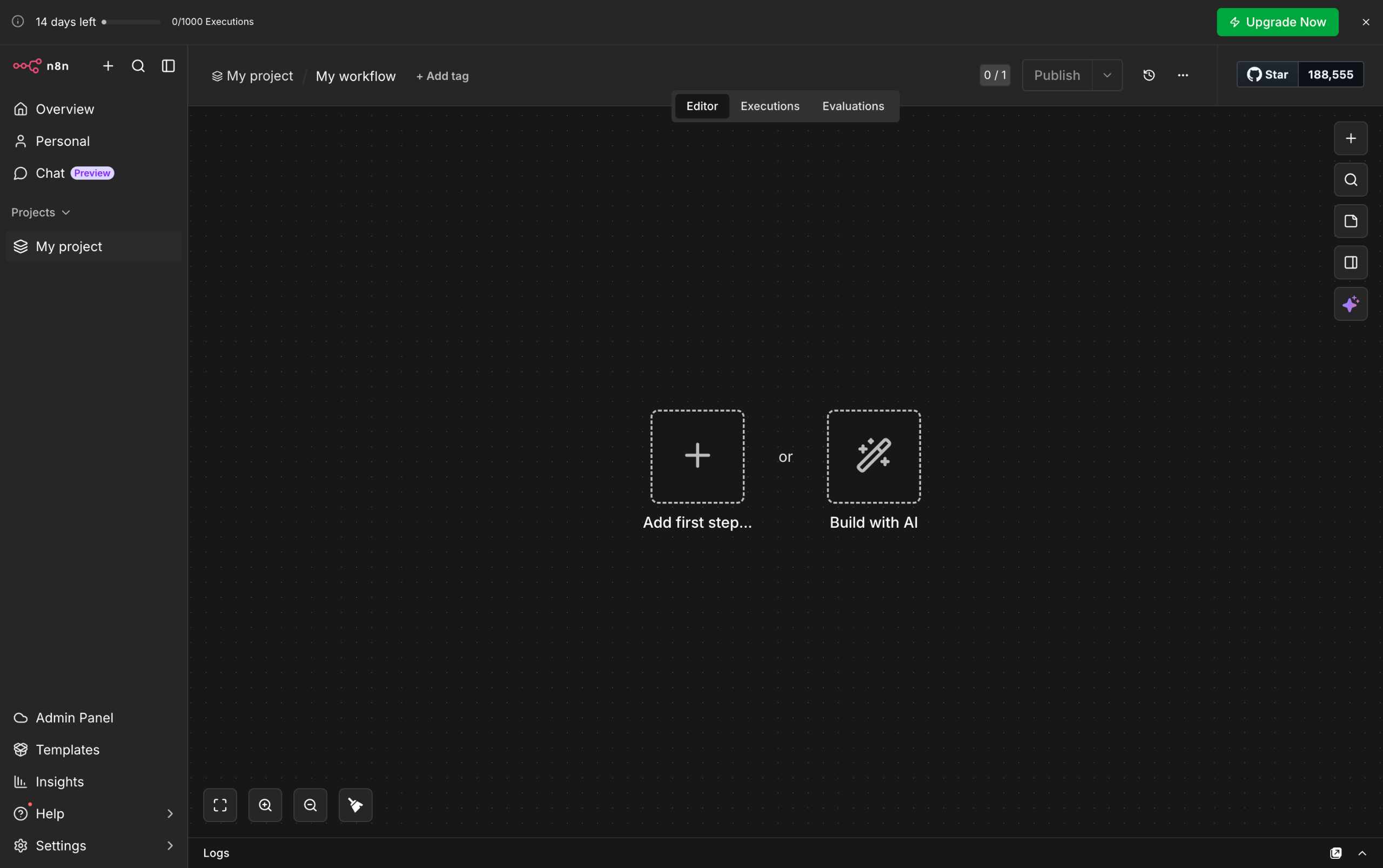
Task: Click the My workflow title
Action: click(x=356, y=76)
